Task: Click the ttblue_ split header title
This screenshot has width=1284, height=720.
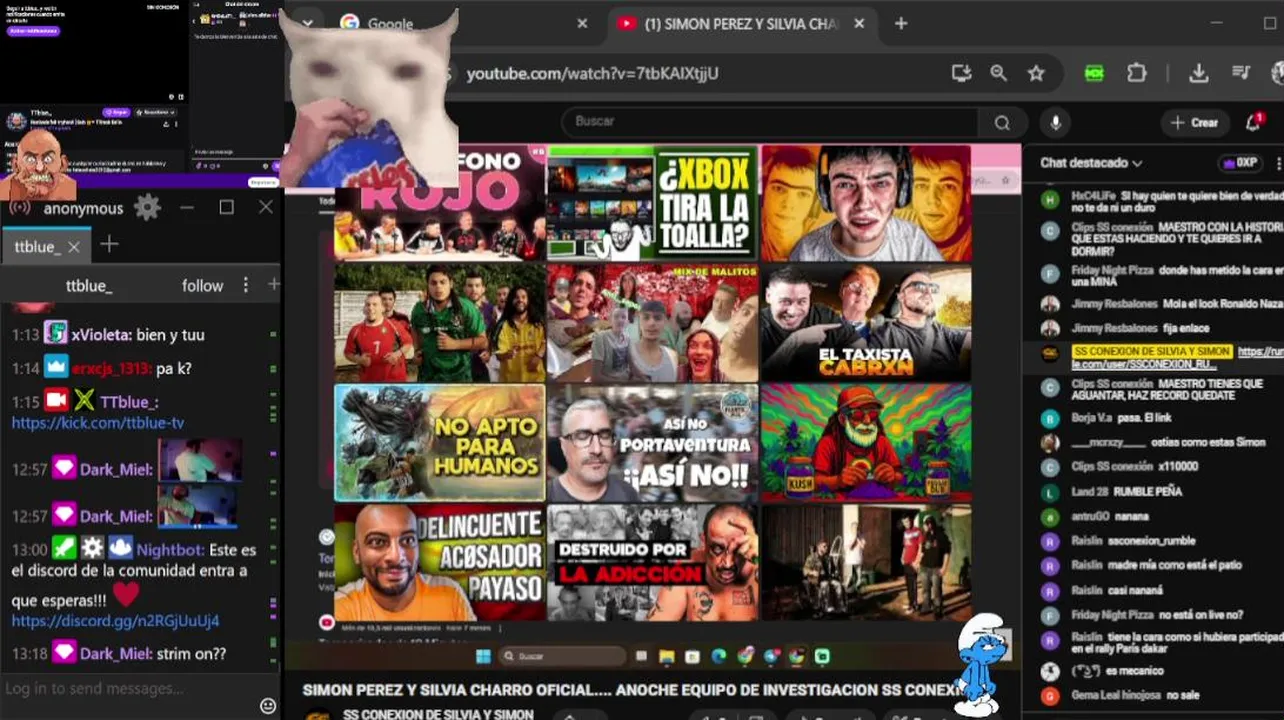Action: [89, 285]
